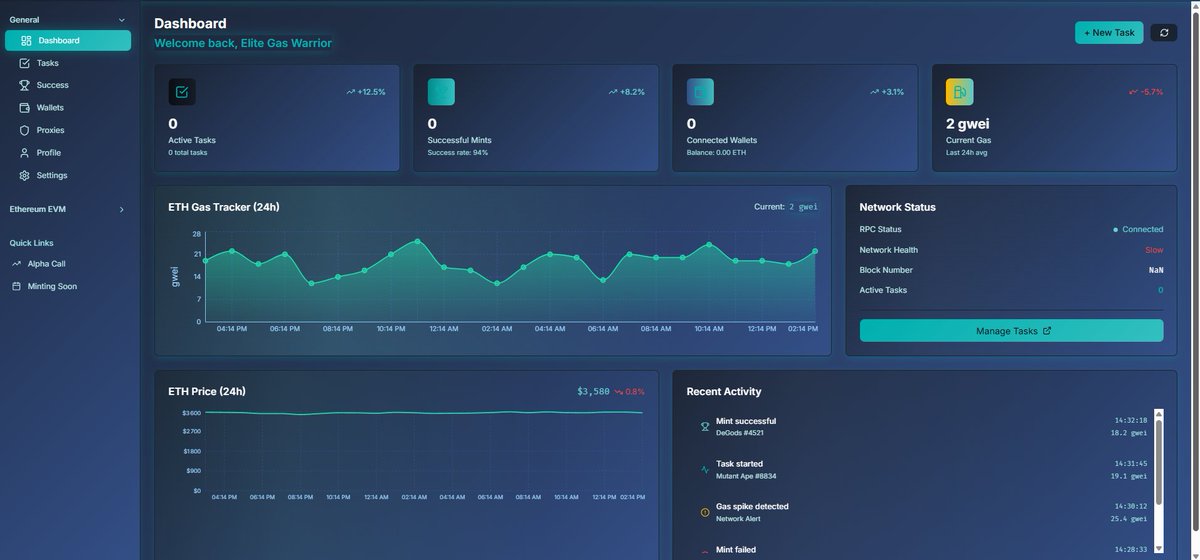Click the Mutant Ape #8834 activity detail

(745, 476)
